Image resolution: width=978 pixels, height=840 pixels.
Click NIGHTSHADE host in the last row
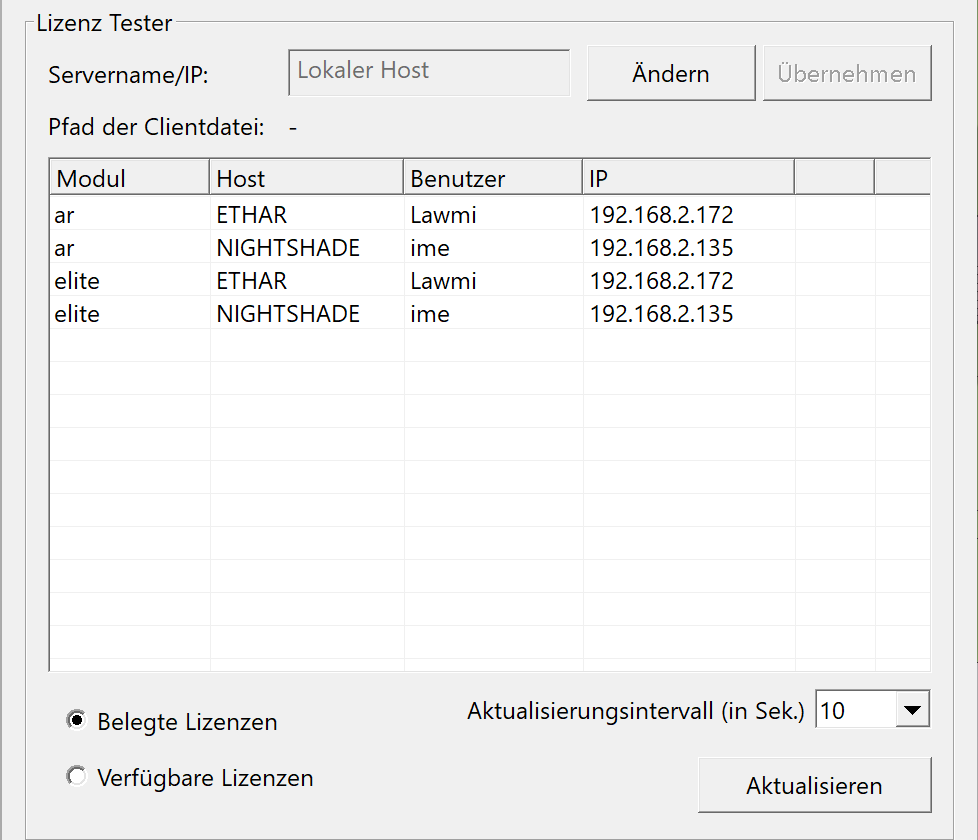(288, 314)
